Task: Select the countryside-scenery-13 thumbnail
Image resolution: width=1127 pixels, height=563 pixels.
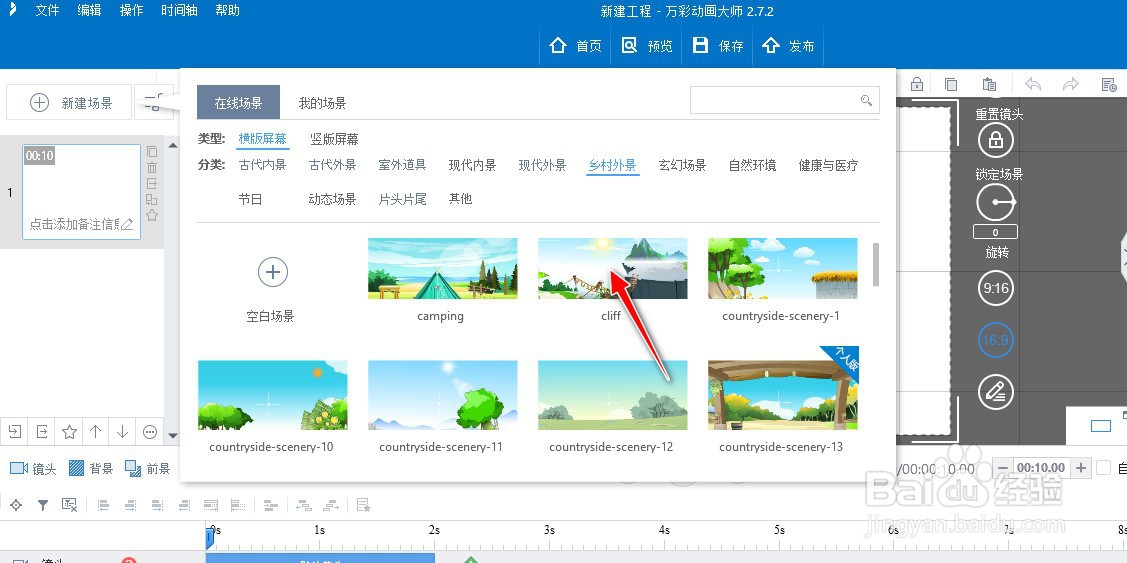Action: tap(783, 395)
